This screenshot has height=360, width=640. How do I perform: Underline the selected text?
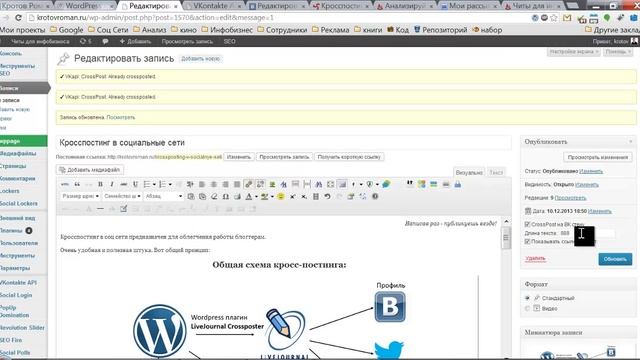[135, 184]
